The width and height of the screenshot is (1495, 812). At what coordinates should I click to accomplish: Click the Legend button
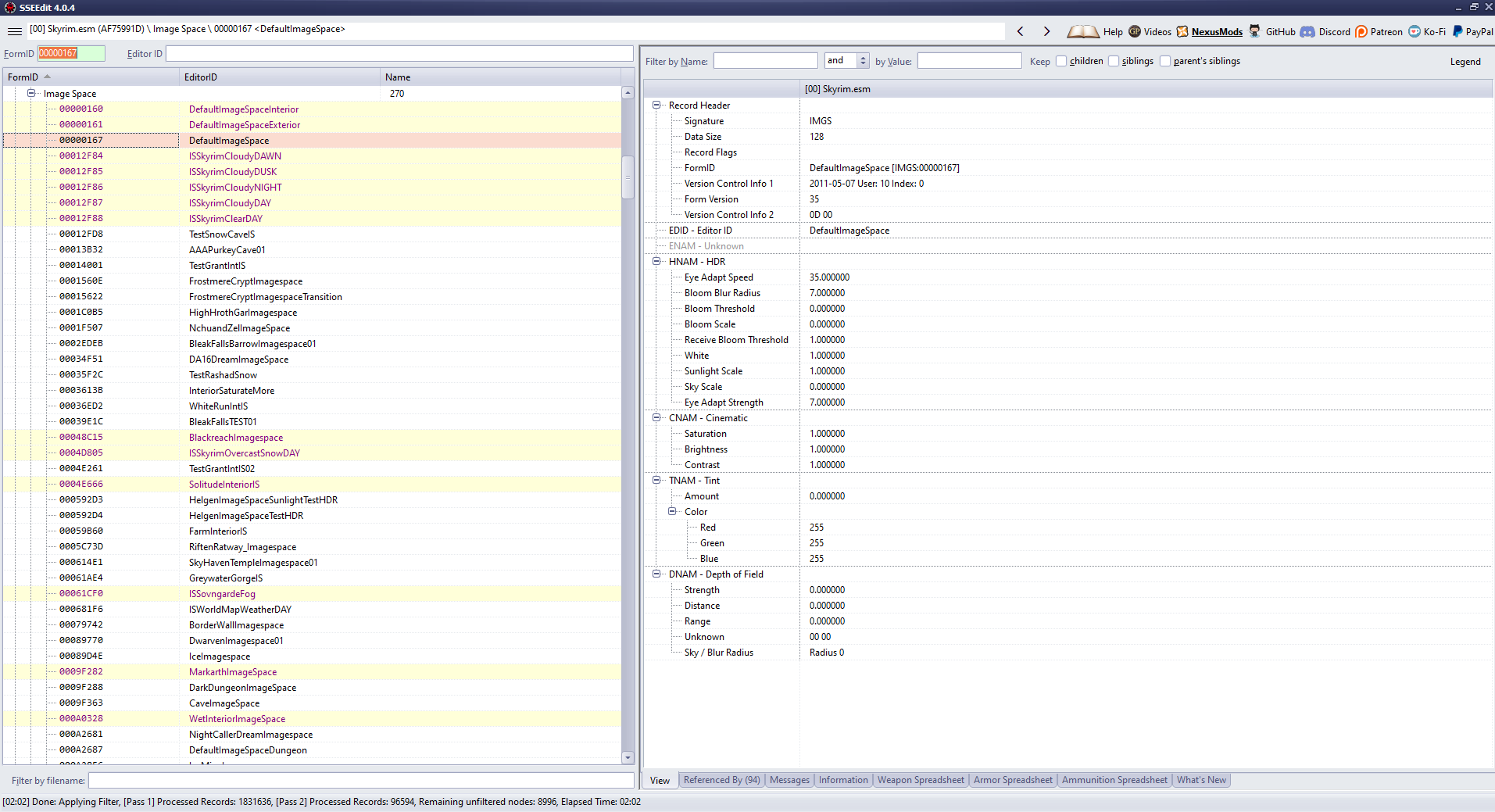pos(1465,61)
